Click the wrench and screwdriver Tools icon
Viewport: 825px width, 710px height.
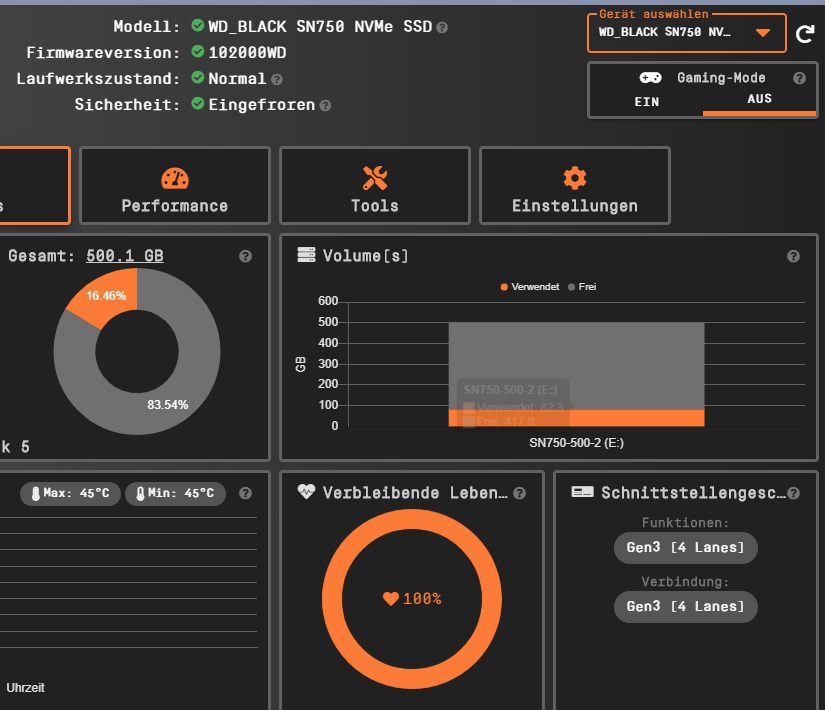[x=375, y=178]
